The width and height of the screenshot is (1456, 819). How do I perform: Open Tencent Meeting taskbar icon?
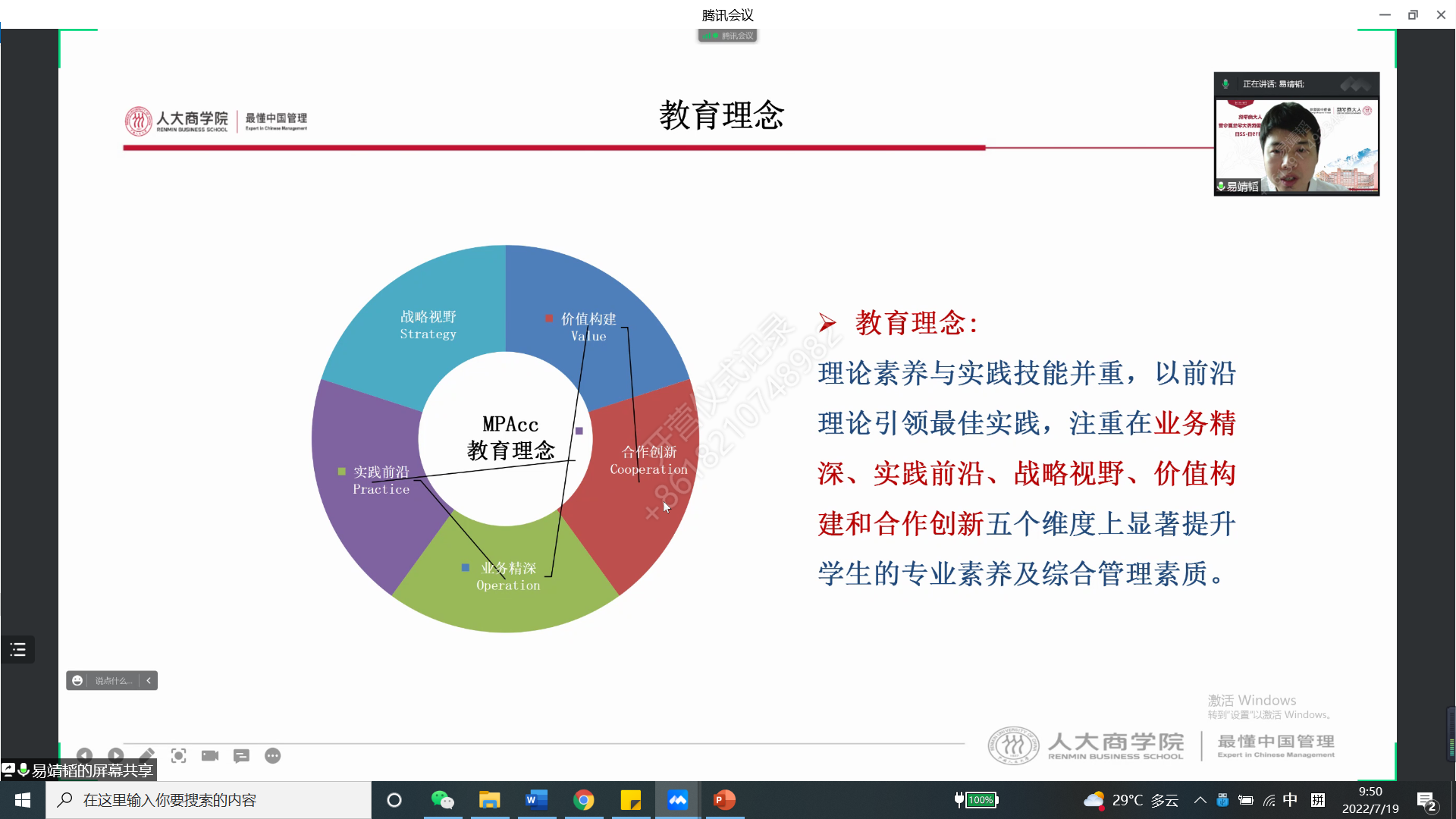(x=677, y=800)
